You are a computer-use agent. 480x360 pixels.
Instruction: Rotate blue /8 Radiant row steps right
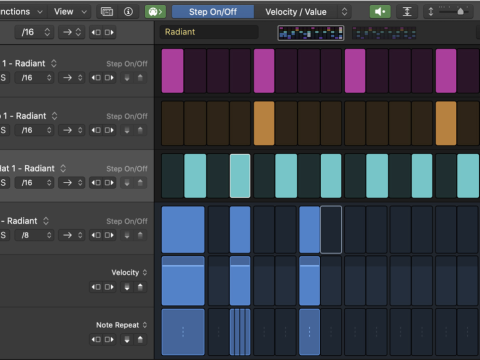[x=109, y=235]
